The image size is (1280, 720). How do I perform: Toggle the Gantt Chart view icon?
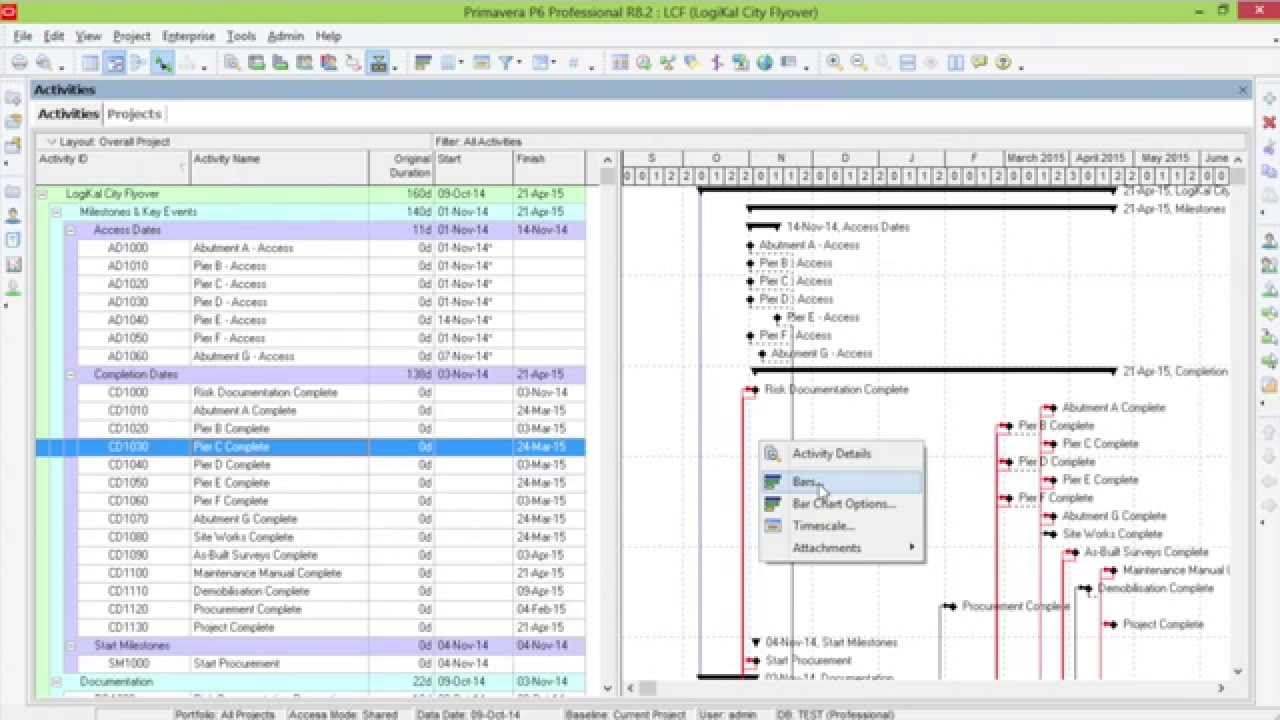point(115,63)
